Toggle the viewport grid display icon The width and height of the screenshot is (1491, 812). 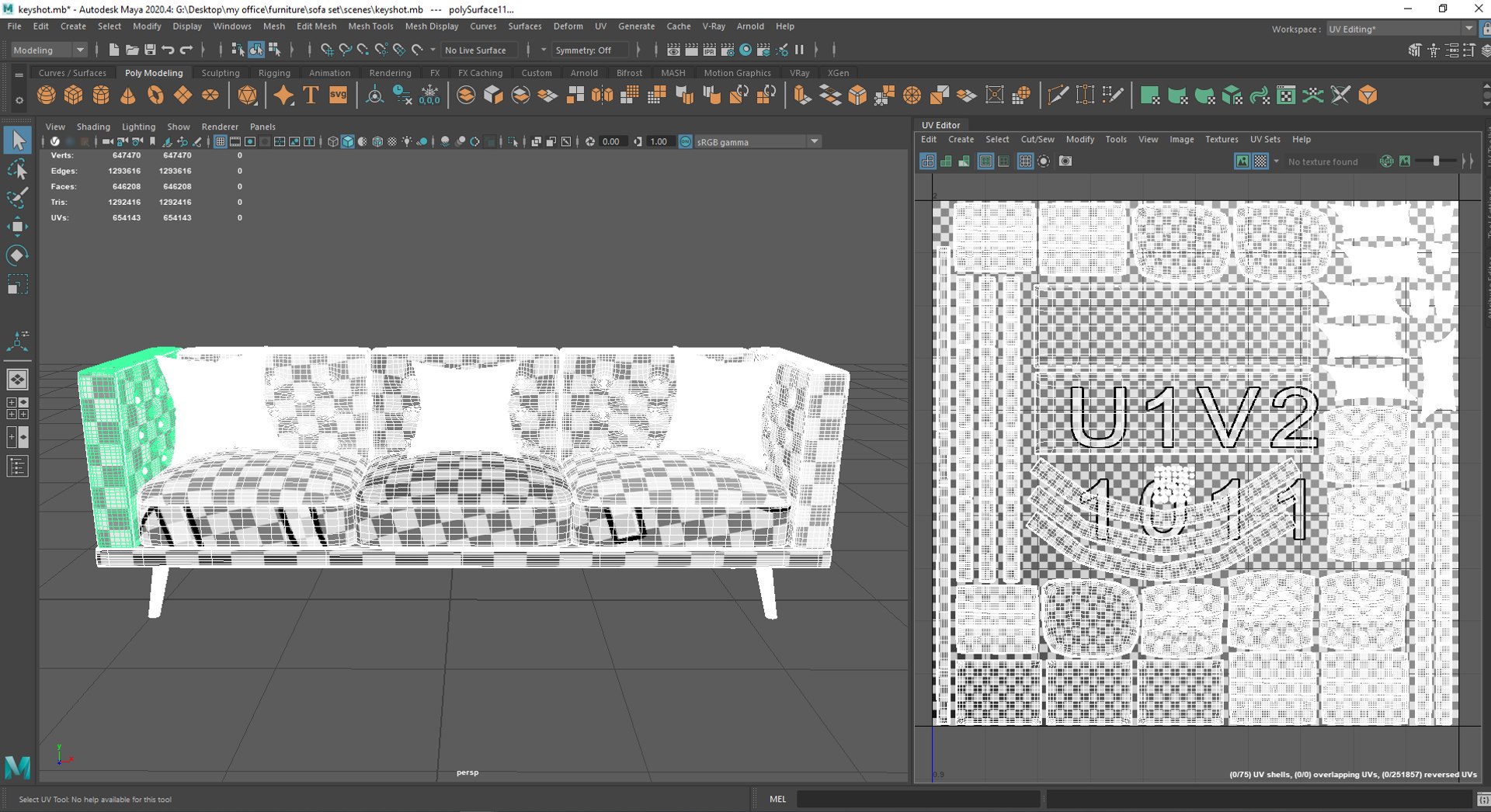tap(221, 142)
